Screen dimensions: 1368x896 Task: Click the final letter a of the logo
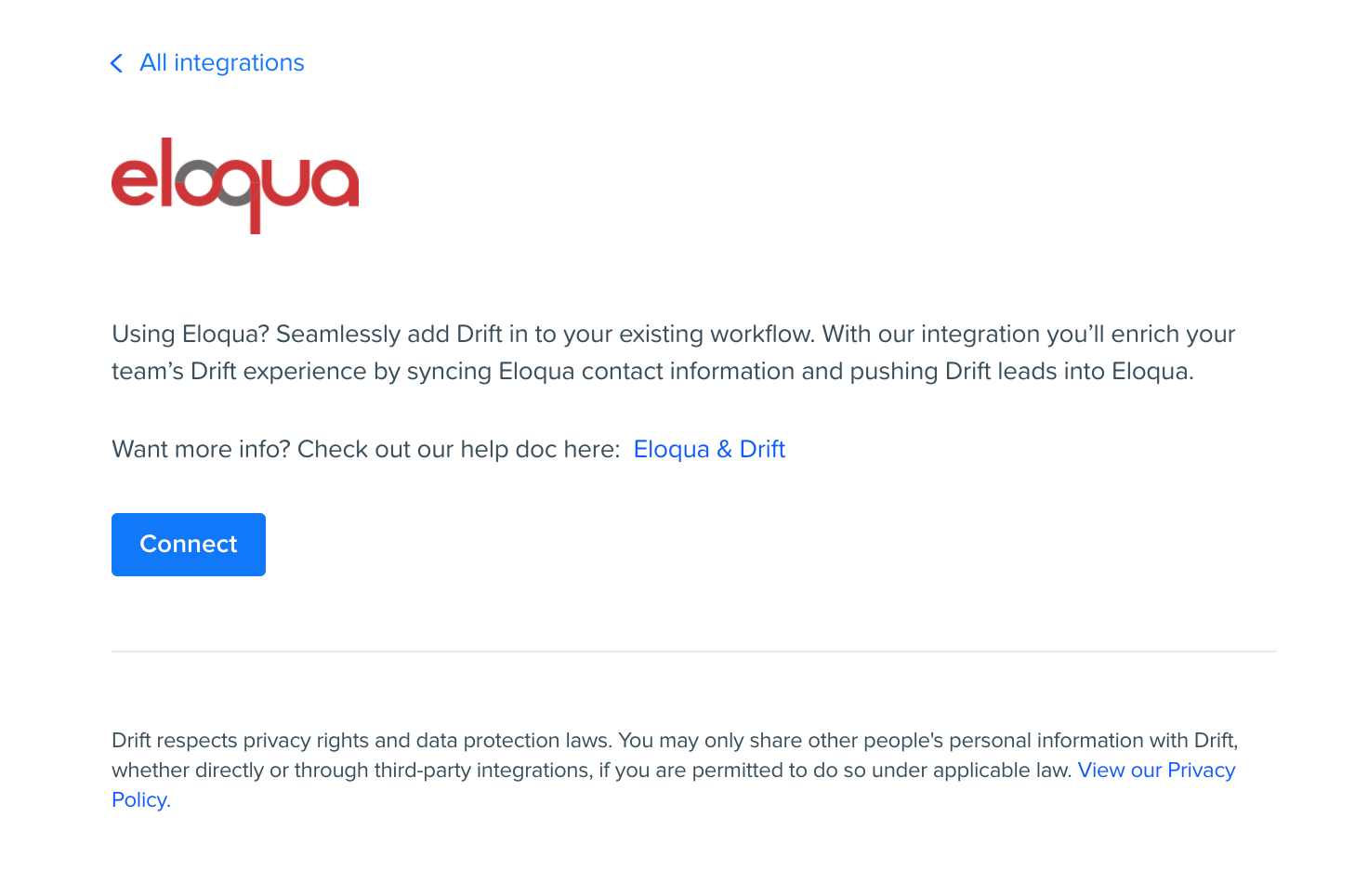335,182
